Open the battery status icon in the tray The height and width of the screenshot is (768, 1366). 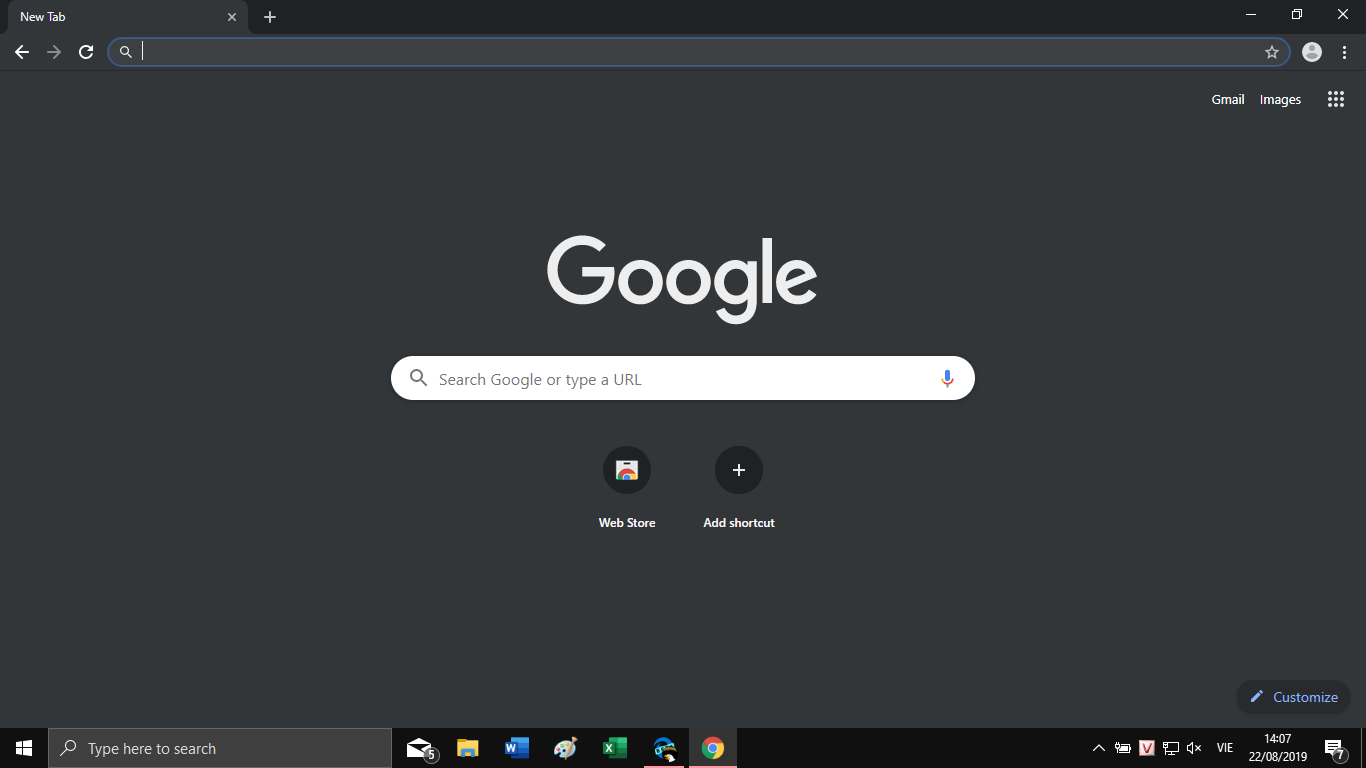tap(1123, 748)
